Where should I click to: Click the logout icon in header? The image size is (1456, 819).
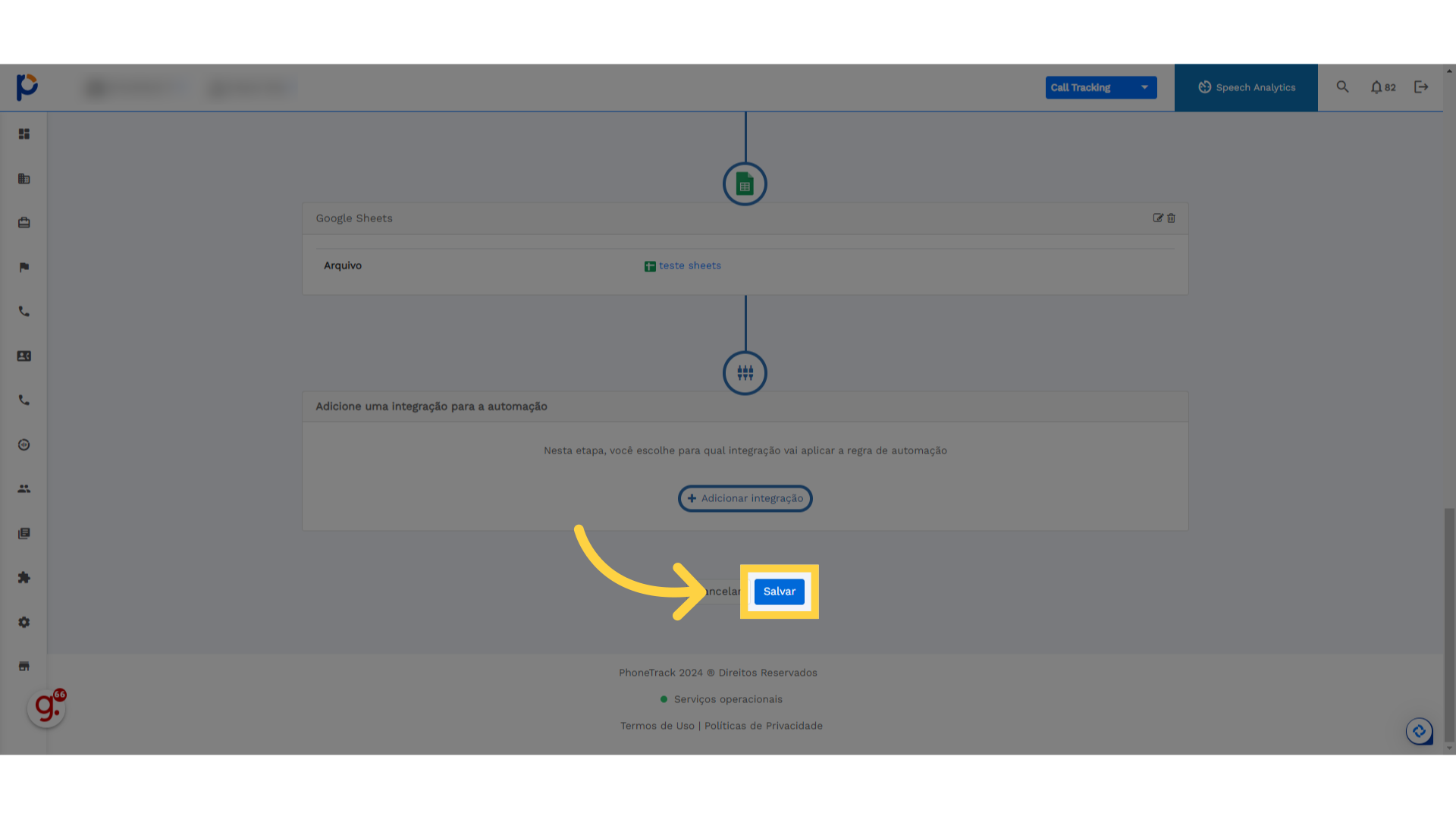[1421, 87]
